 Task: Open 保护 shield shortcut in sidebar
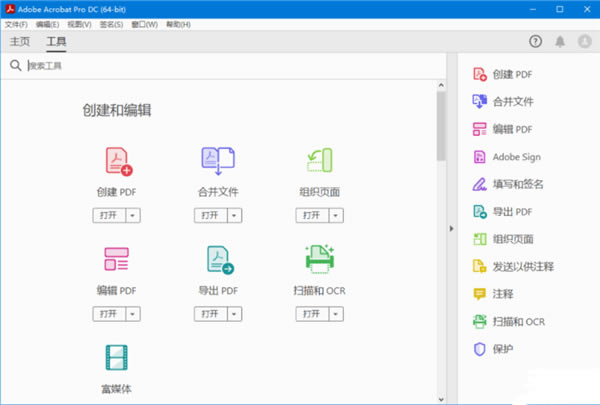coord(501,348)
